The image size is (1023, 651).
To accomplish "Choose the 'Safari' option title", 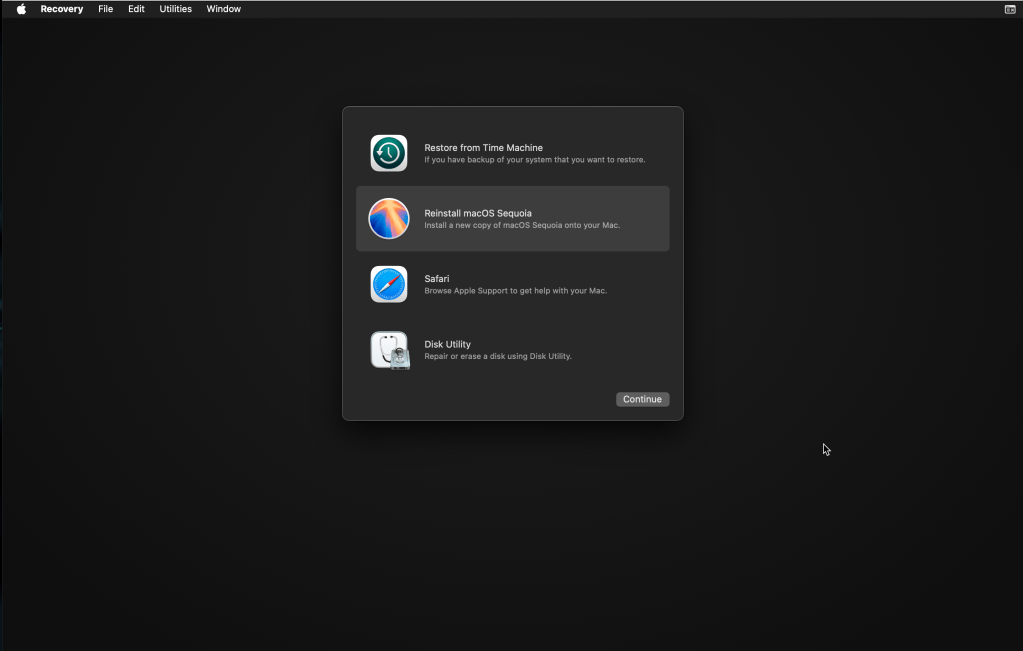I will [x=436, y=279].
